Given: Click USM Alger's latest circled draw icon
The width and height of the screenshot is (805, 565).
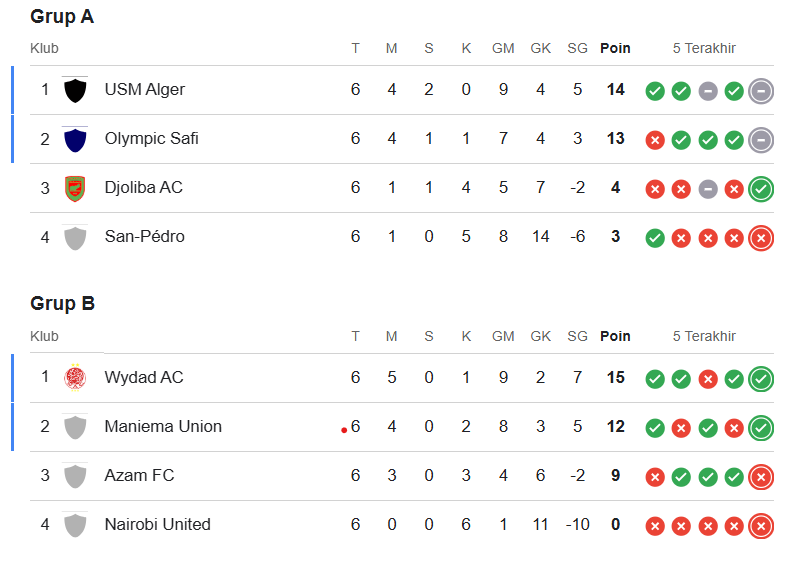Looking at the screenshot, I should (x=760, y=90).
